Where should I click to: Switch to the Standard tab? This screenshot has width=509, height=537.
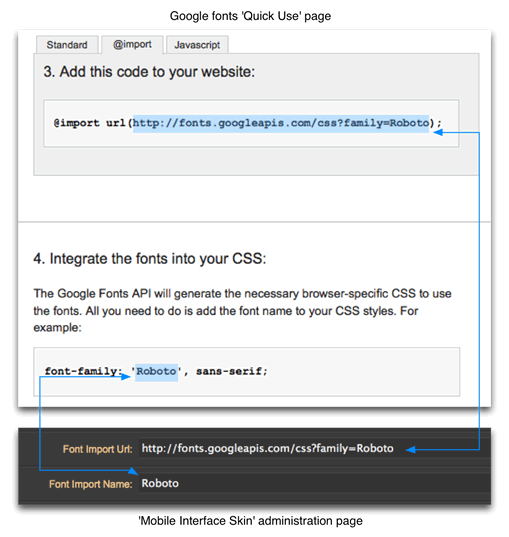pyautogui.click(x=67, y=45)
